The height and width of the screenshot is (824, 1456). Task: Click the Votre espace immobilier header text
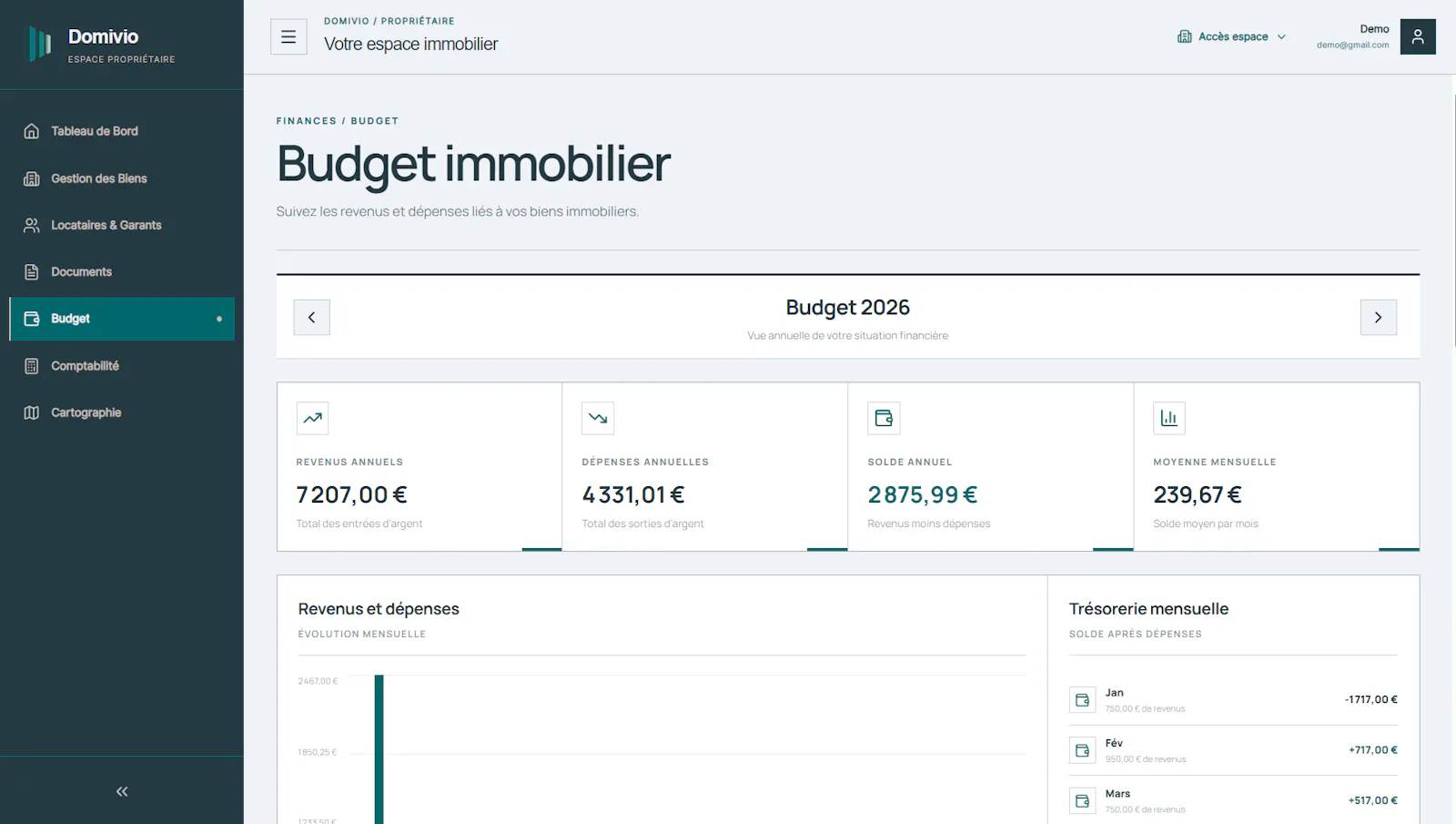pos(411,44)
